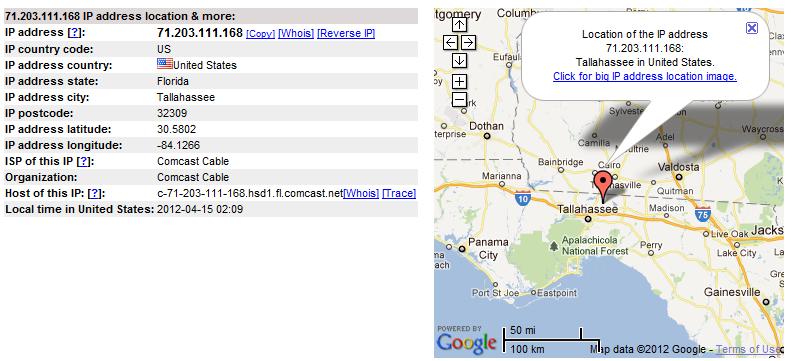Image resolution: width=792 pixels, height=361 pixels.
Task: Open Whois link next to IP address
Action: pyautogui.click(x=296, y=33)
